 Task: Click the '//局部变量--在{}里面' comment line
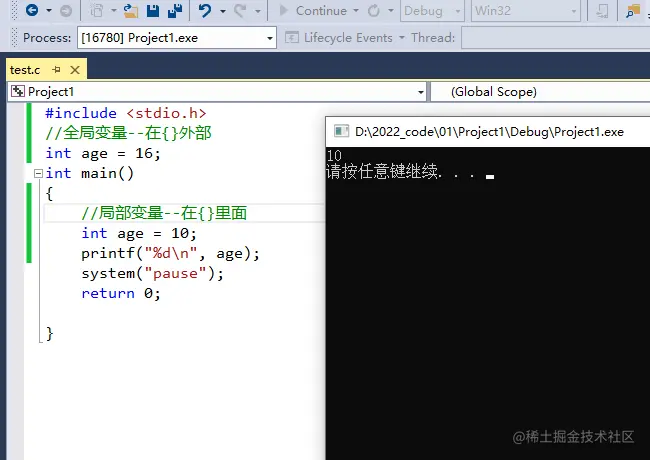(x=164, y=213)
